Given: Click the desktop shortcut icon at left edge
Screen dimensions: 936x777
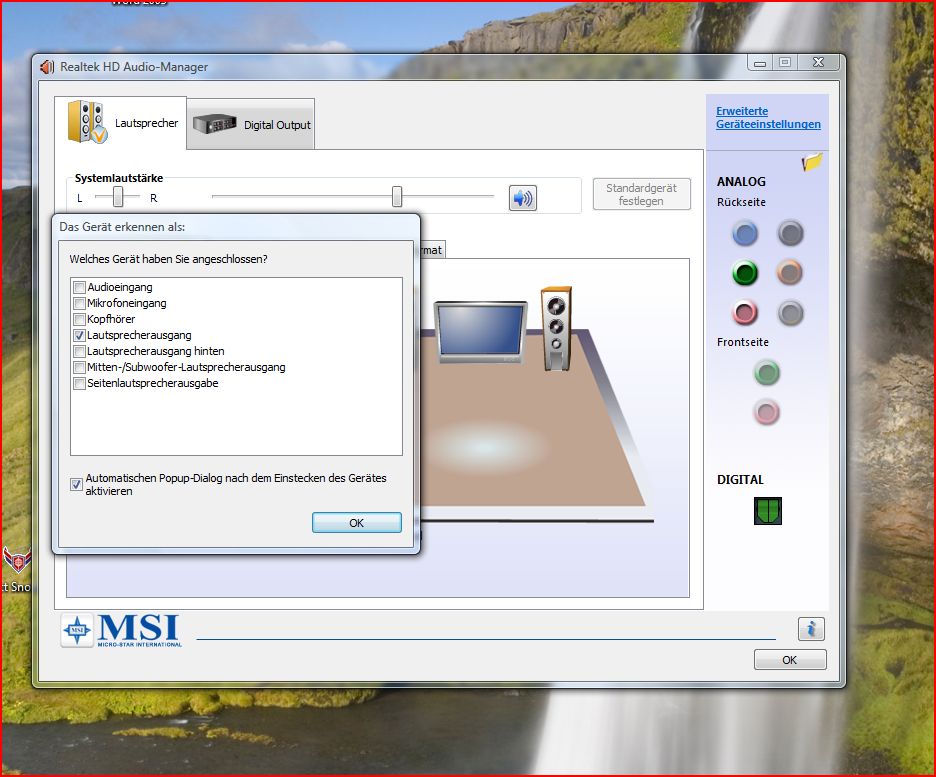Looking at the screenshot, I should 16,560.
